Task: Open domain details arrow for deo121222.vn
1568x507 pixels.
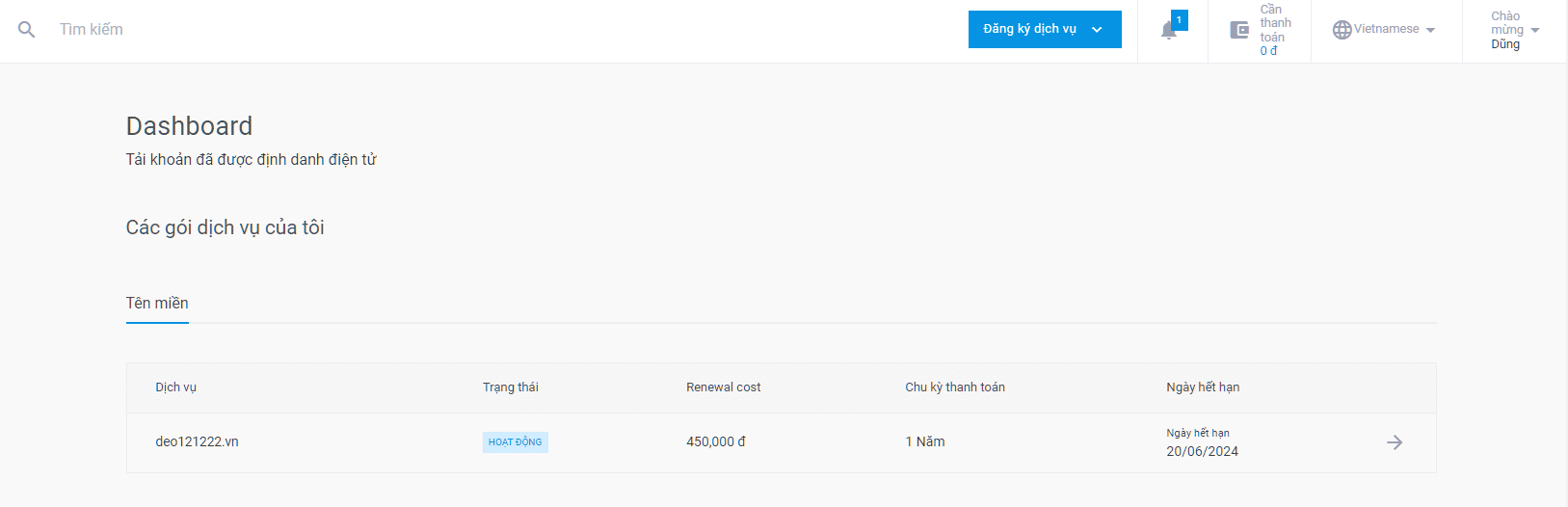Action: [x=1395, y=442]
